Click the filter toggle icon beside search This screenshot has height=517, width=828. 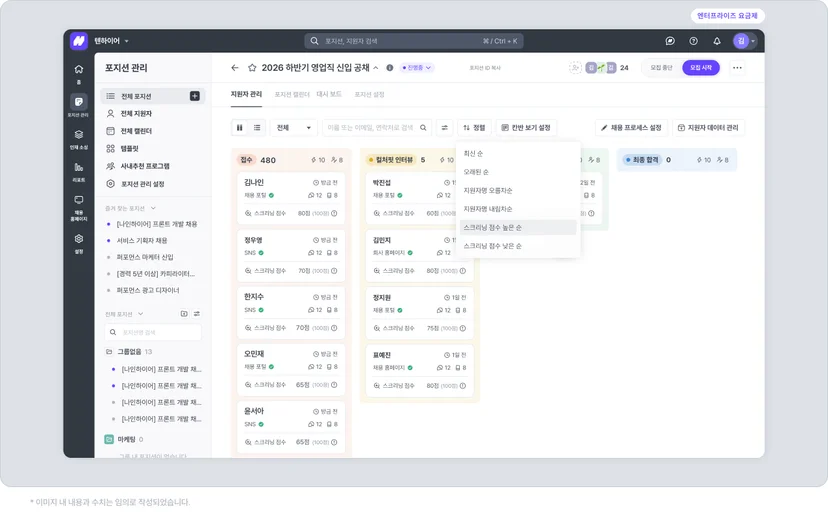[x=445, y=127]
